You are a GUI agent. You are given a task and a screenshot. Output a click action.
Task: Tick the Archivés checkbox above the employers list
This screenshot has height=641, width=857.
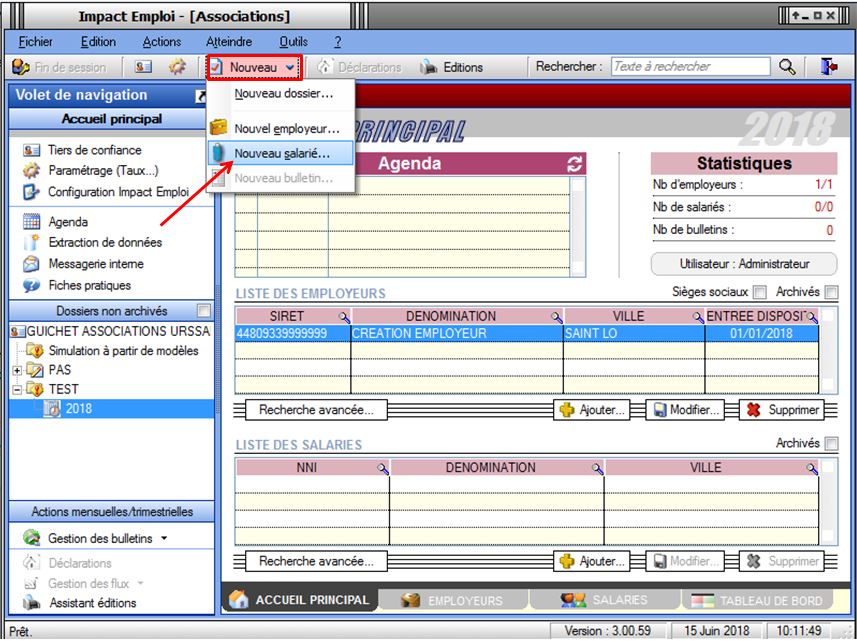(831, 292)
